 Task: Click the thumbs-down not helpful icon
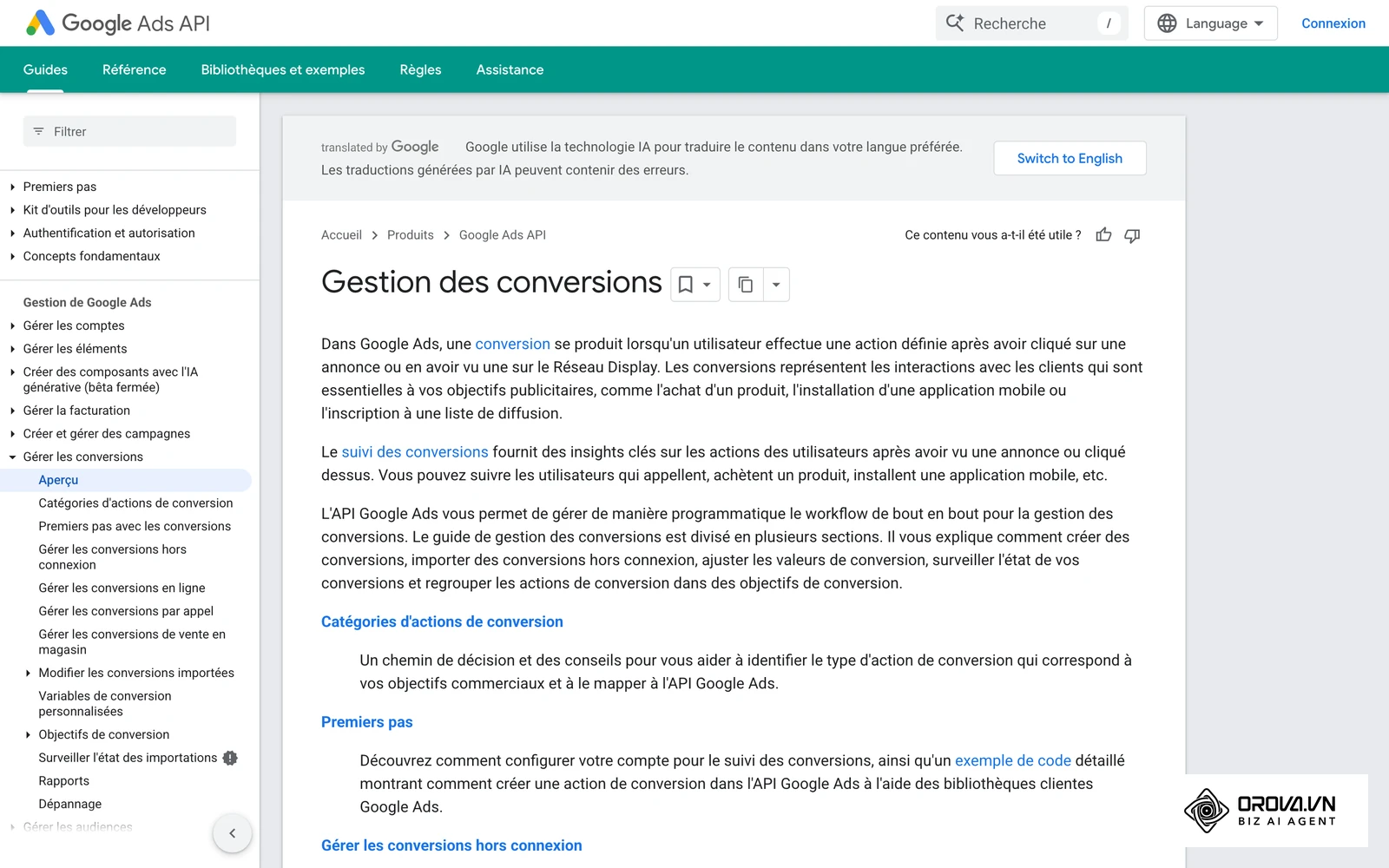1132,235
